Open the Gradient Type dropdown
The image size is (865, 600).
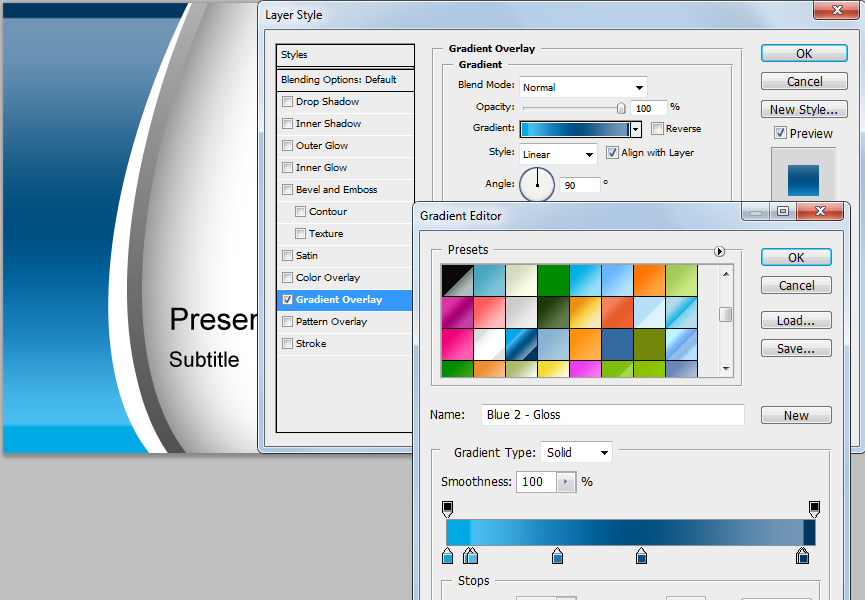click(576, 452)
